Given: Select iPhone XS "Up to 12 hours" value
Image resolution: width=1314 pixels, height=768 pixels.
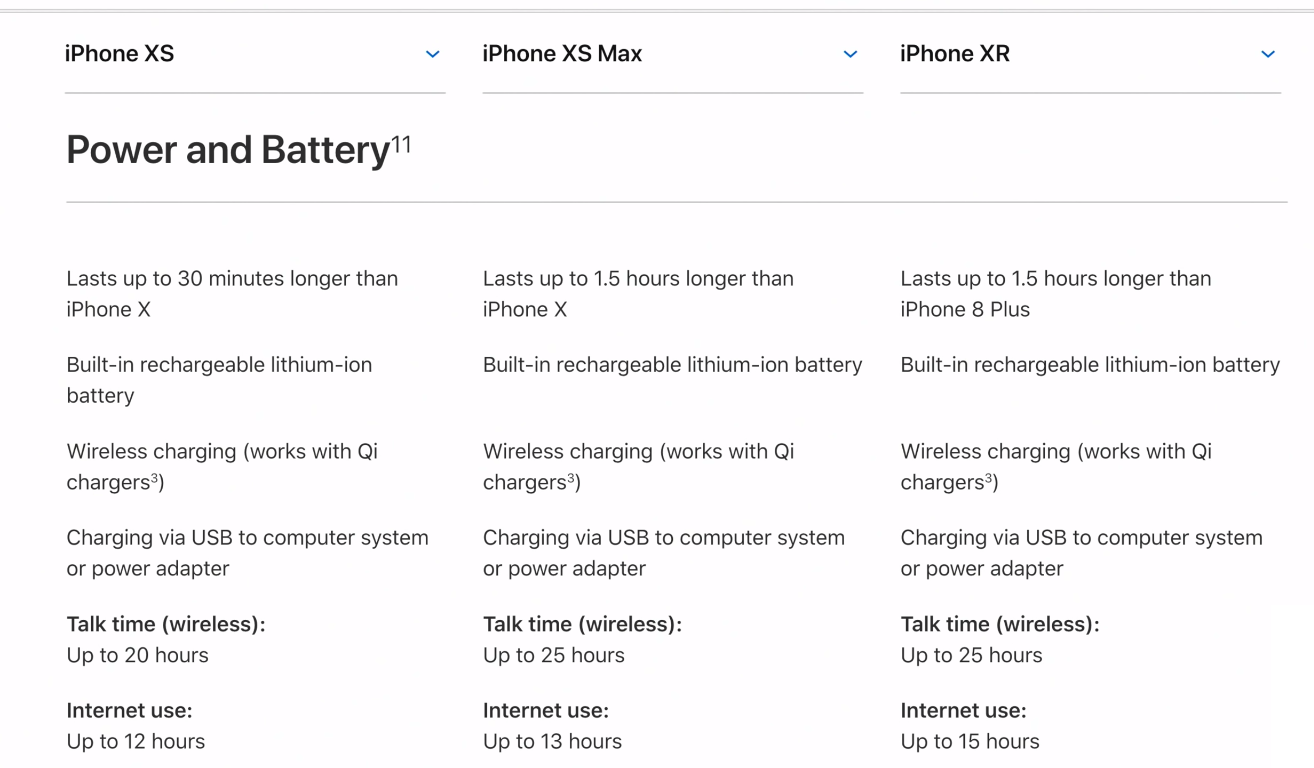Looking at the screenshot, I should pyautogui.click(x=136, y=741).
